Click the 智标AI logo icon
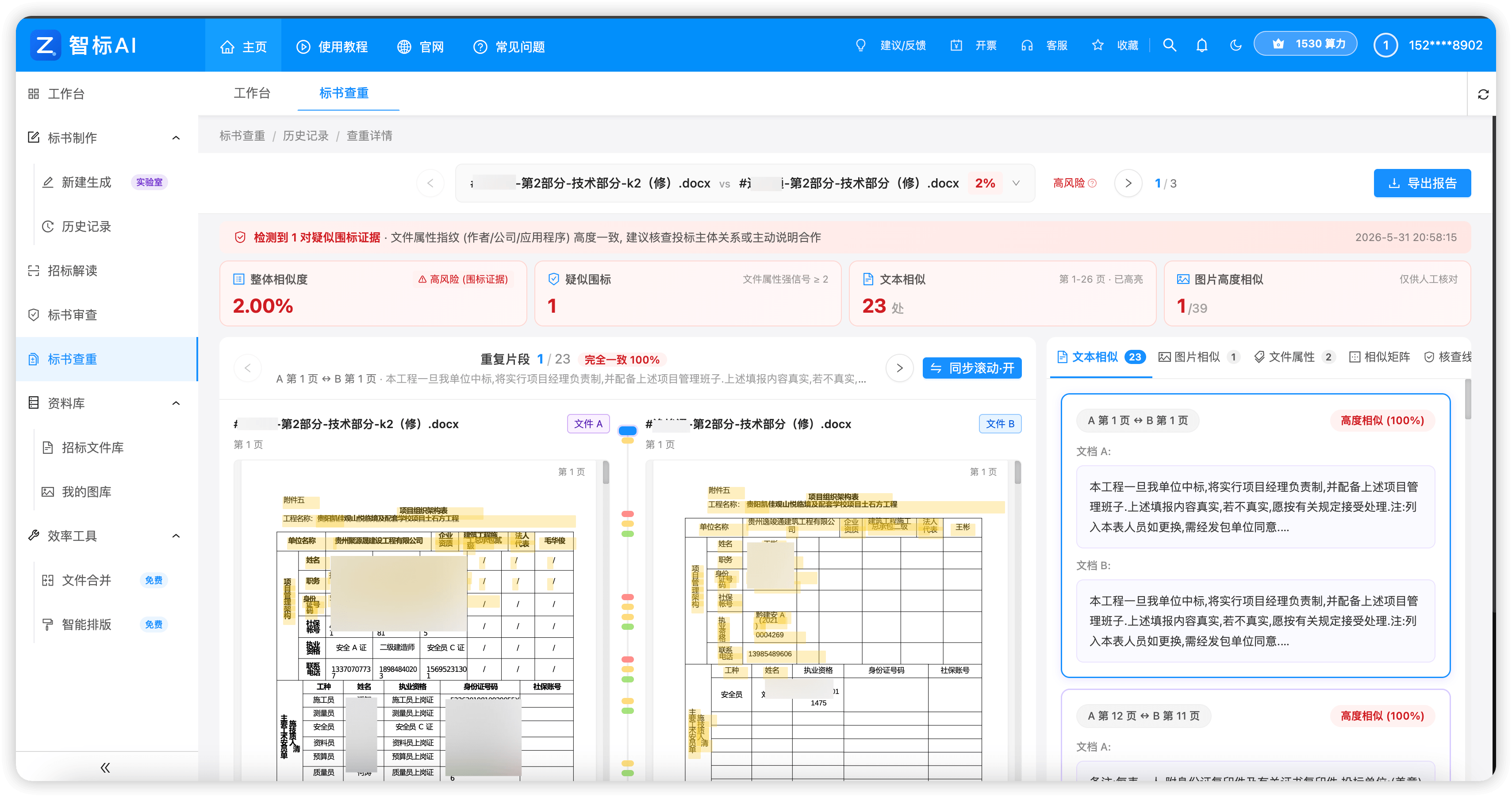1512x797 pixels. coord(46,45)
